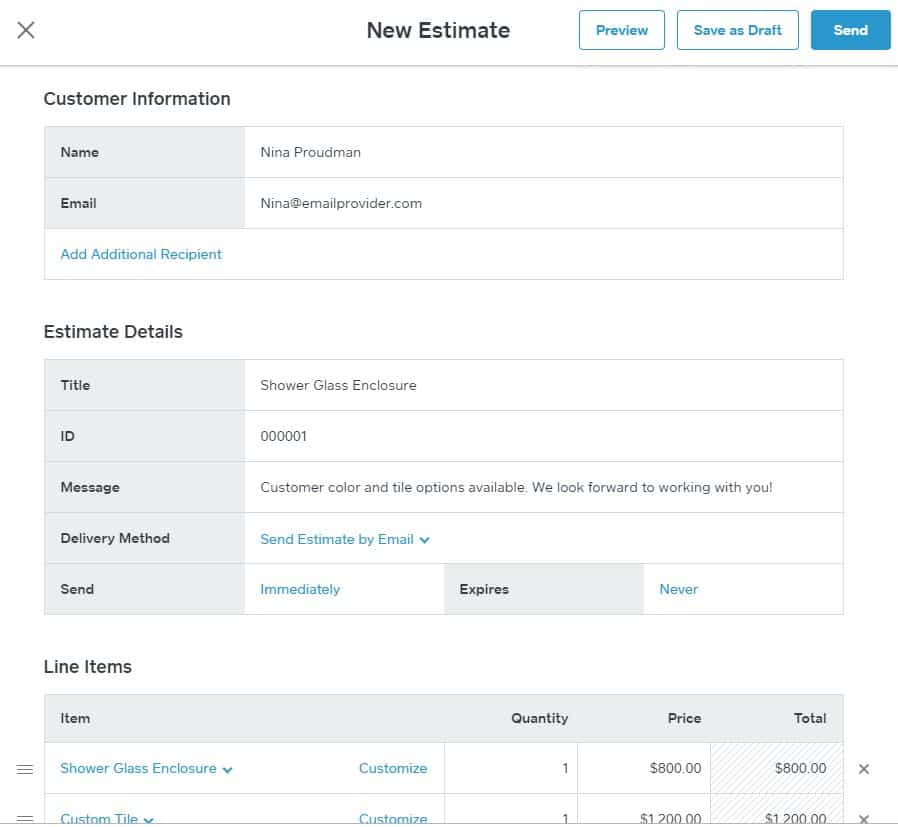
Task: Change the Never expiration setting
Action: pos(678,589)
